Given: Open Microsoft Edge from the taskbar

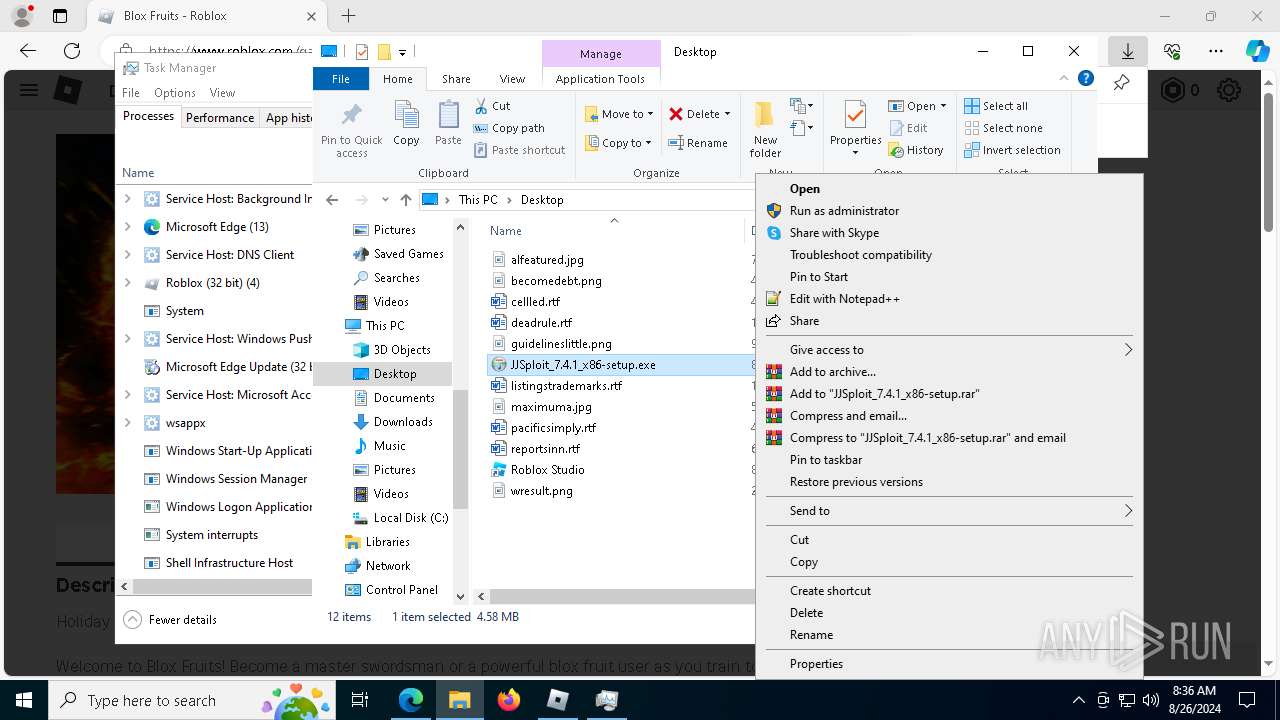Looking at the screenshot, I should click(411, 700).
